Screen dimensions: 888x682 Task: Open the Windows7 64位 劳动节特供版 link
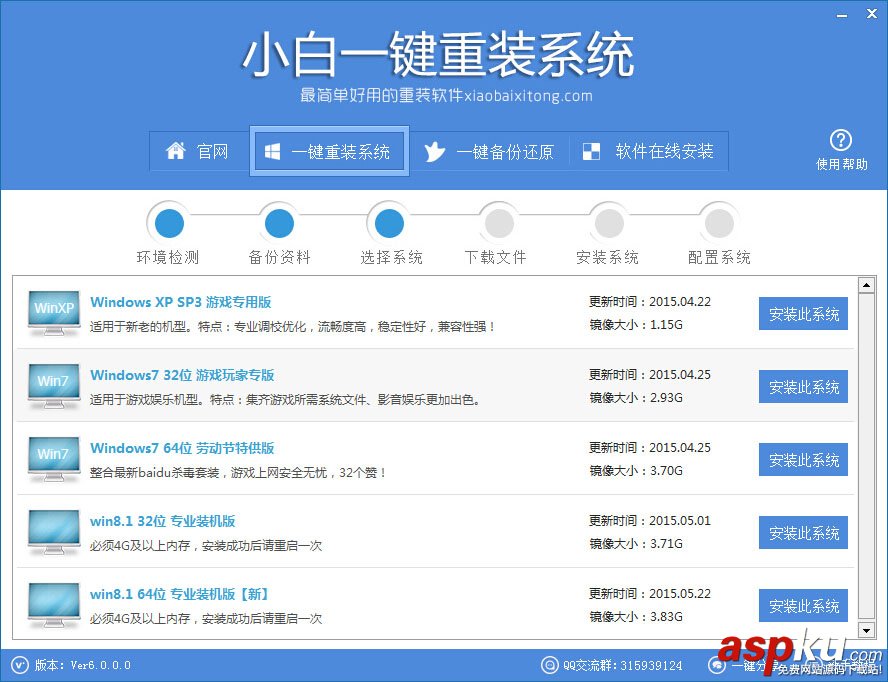click(x=181, y=448)
